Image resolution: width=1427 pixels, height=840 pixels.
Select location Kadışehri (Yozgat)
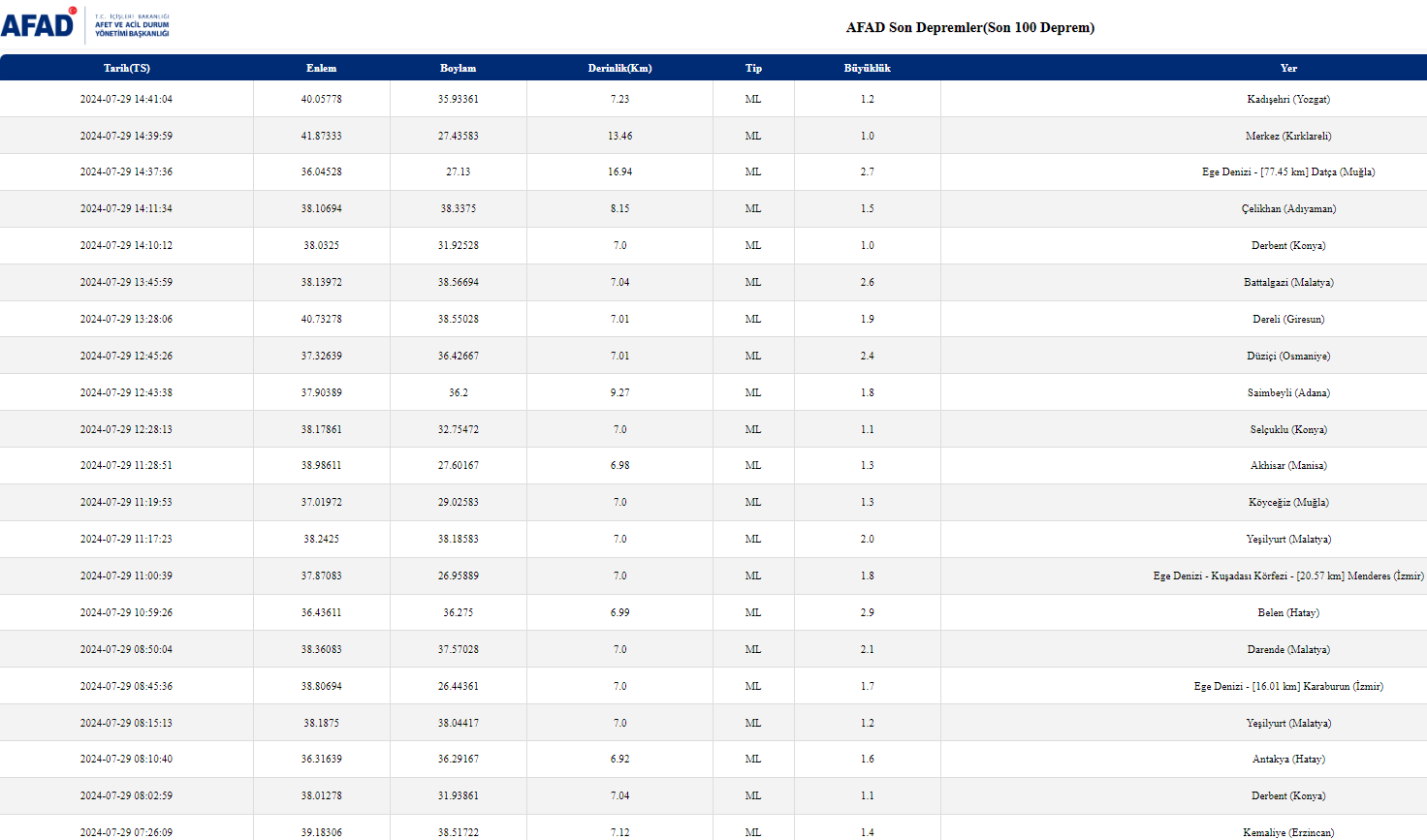[1288, 99]
